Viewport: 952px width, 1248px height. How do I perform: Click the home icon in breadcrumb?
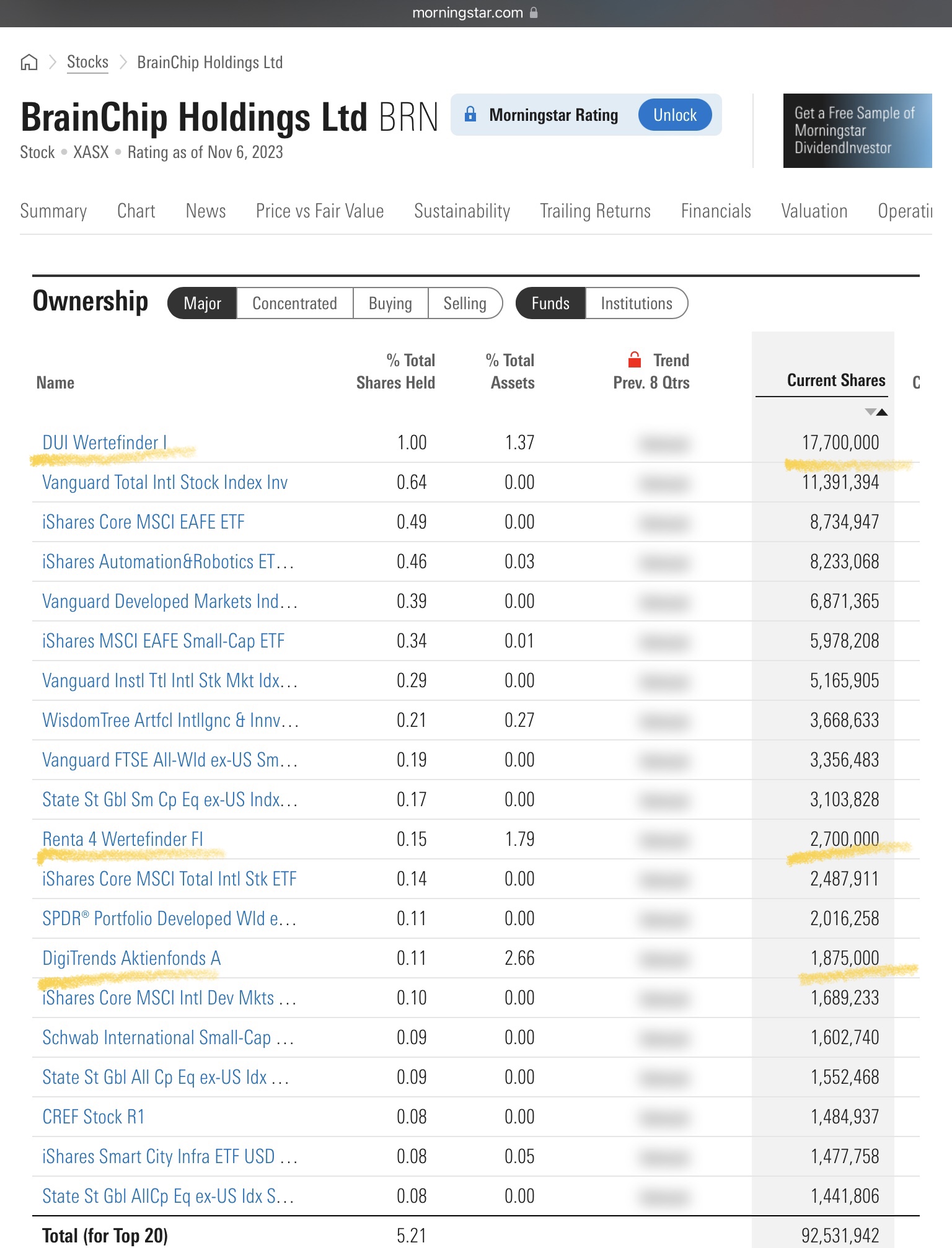(29, 63)
